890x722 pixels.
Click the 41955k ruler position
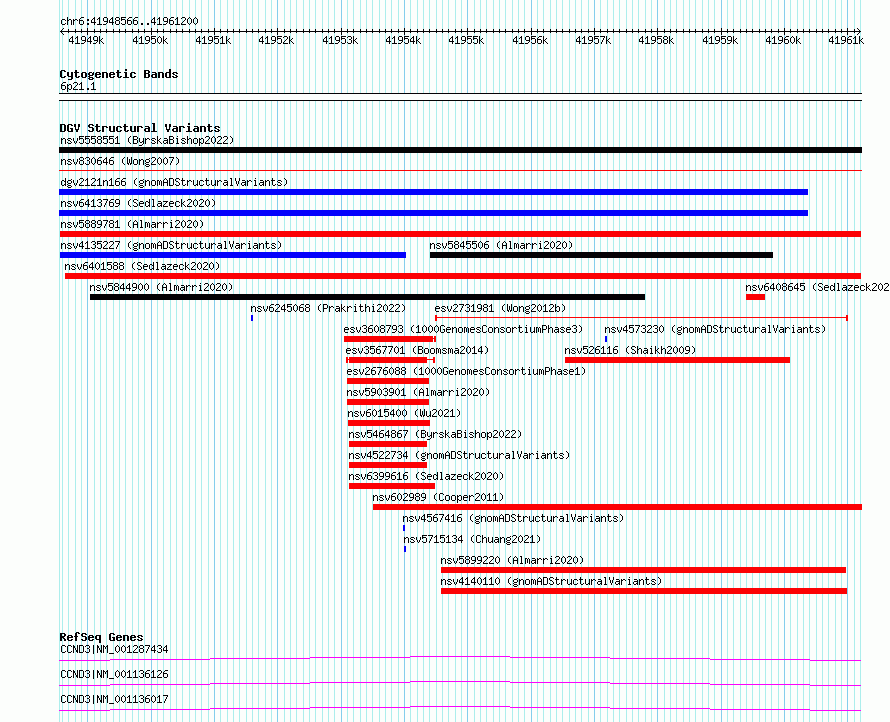click(466, 40)
